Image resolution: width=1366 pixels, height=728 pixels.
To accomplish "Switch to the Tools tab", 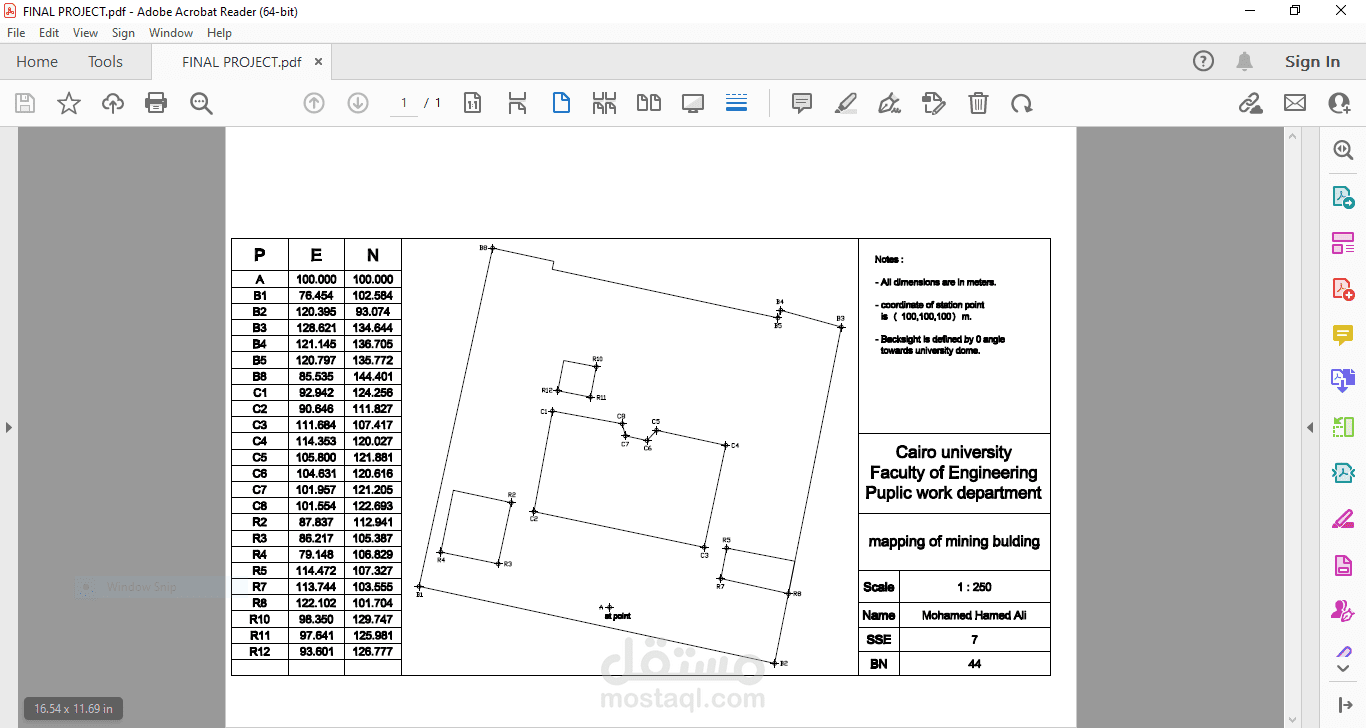I will click(105, 61).
